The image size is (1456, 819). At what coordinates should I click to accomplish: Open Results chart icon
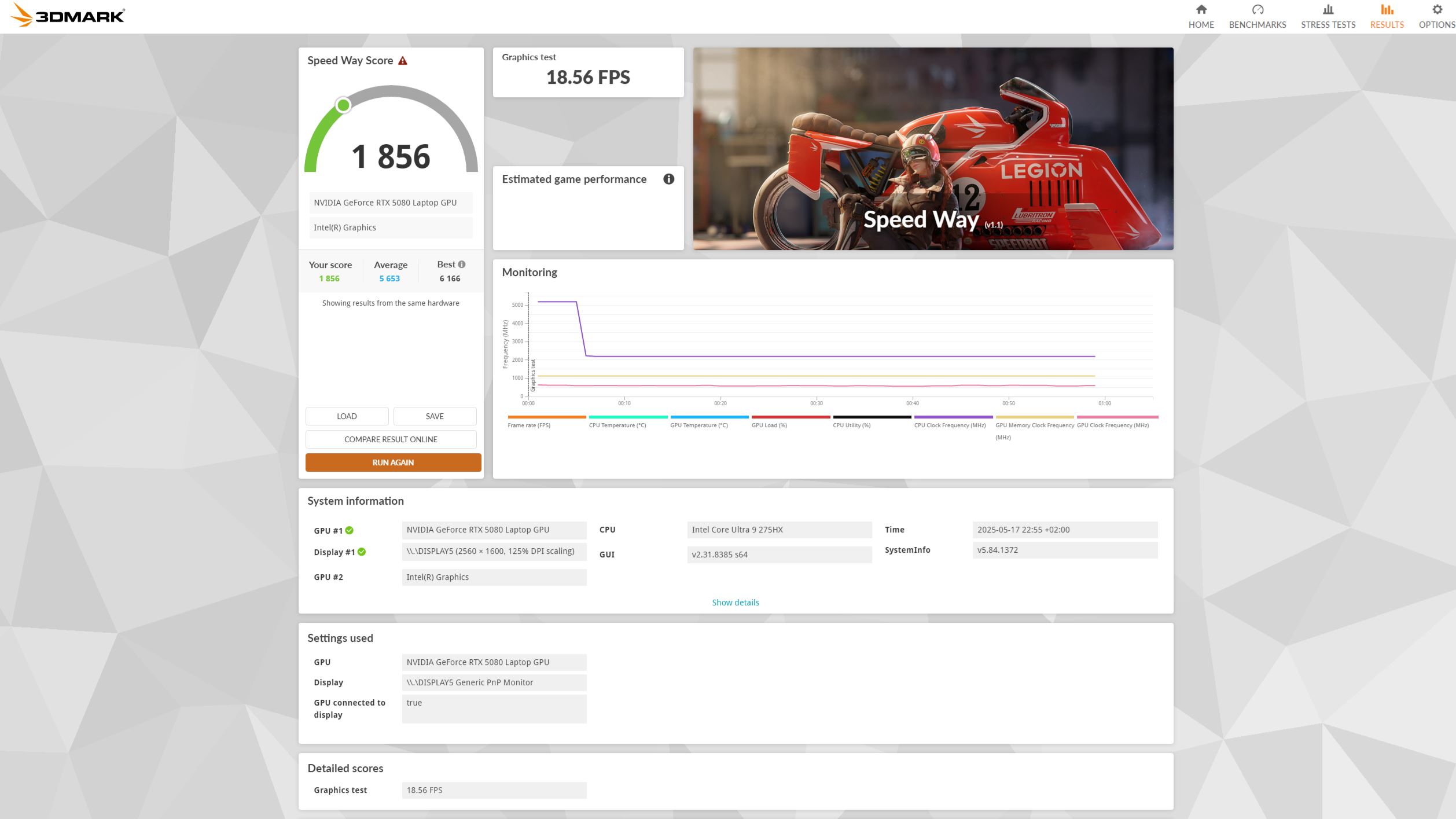1387,9
